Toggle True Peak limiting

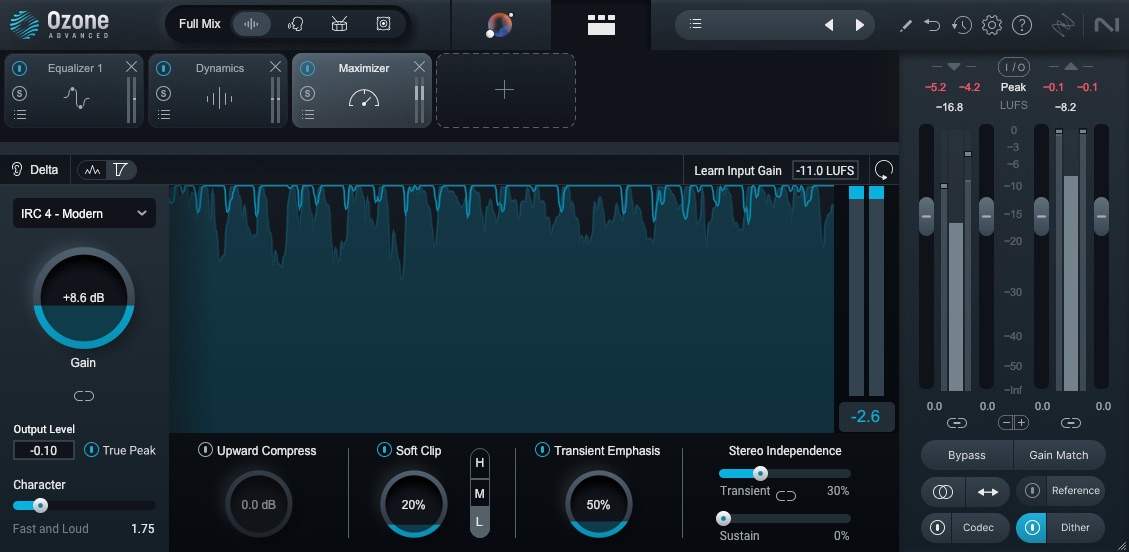click(x=91, y=450)
